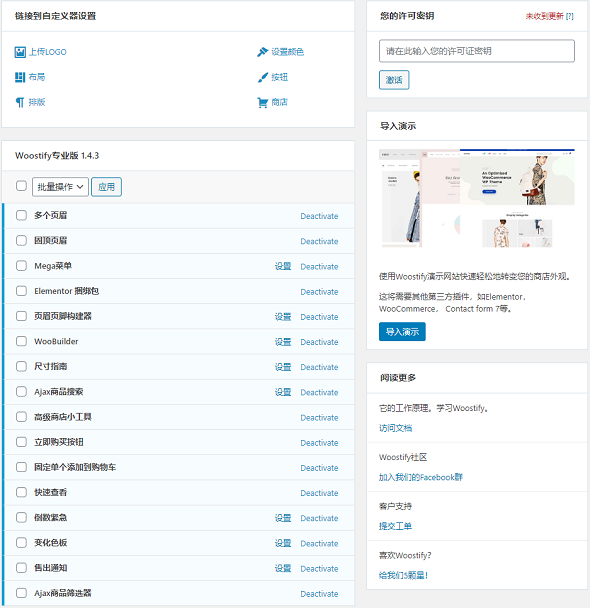Image resolution: width=590 pixels, height=608 pixels.
Task: Deactivate the WooBuilder module
Action: (319, 342)
